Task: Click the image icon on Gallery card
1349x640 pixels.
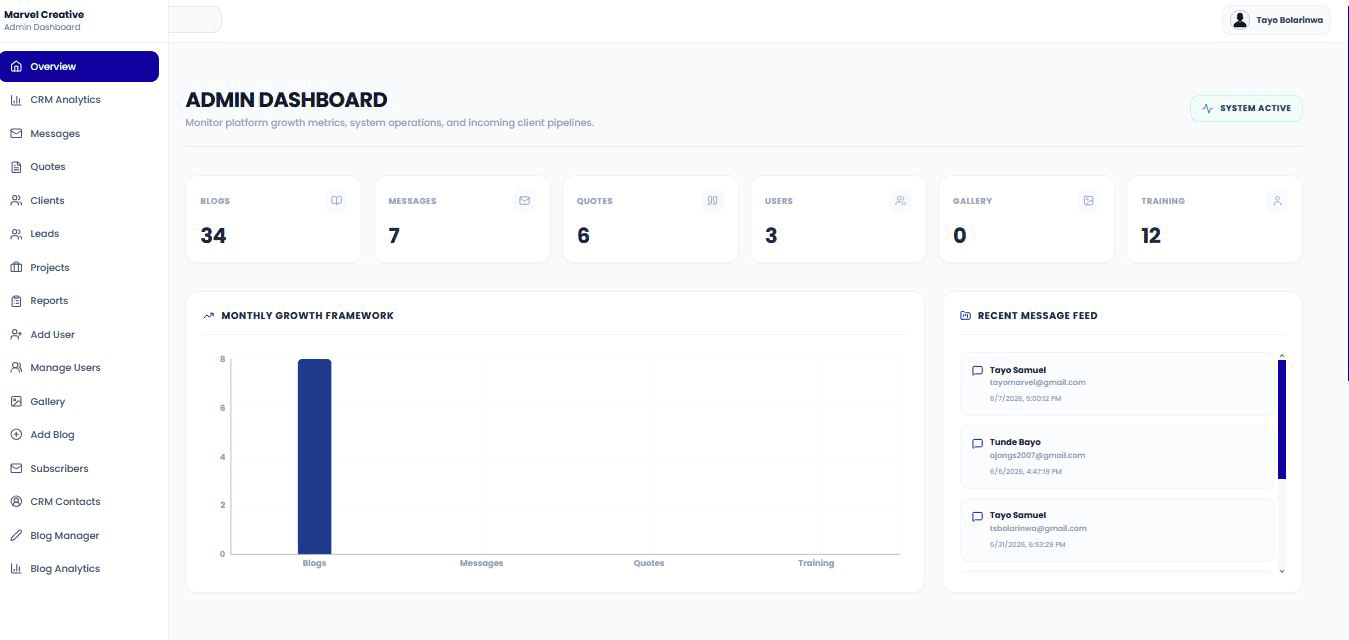Action: (x=1089, y=201)
